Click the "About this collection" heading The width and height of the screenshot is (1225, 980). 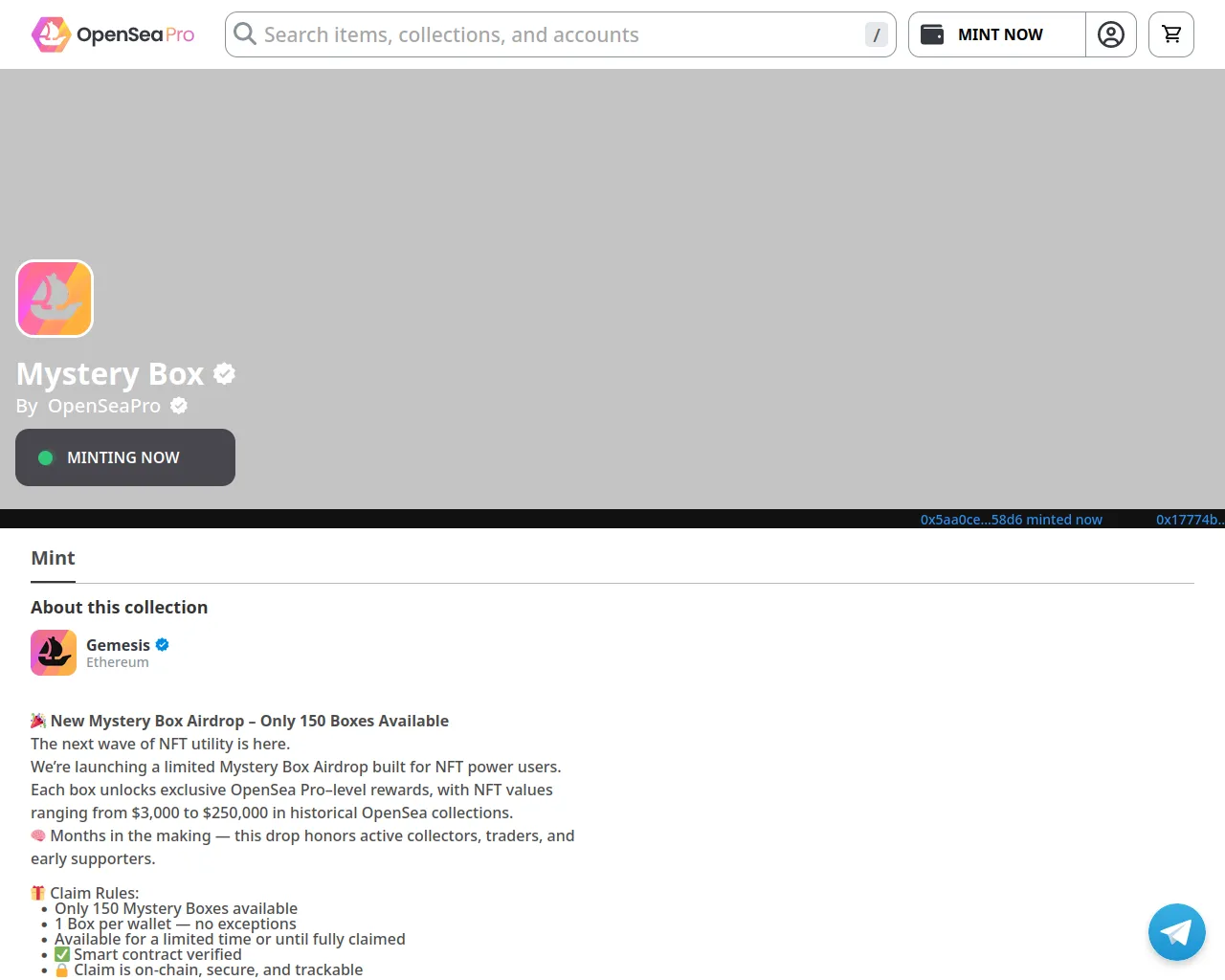coord(119,608)
